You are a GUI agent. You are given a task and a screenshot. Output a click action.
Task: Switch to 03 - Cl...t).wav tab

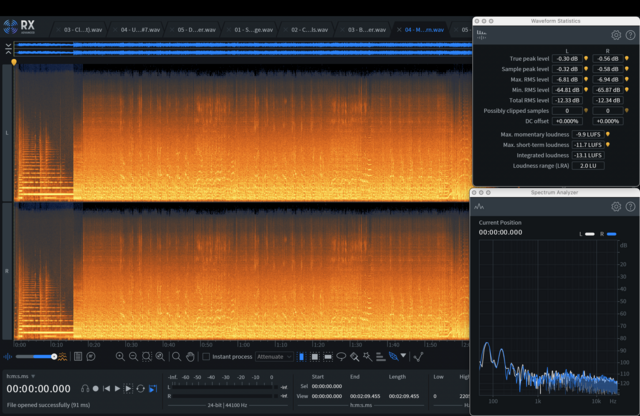(x=83, y=30)
